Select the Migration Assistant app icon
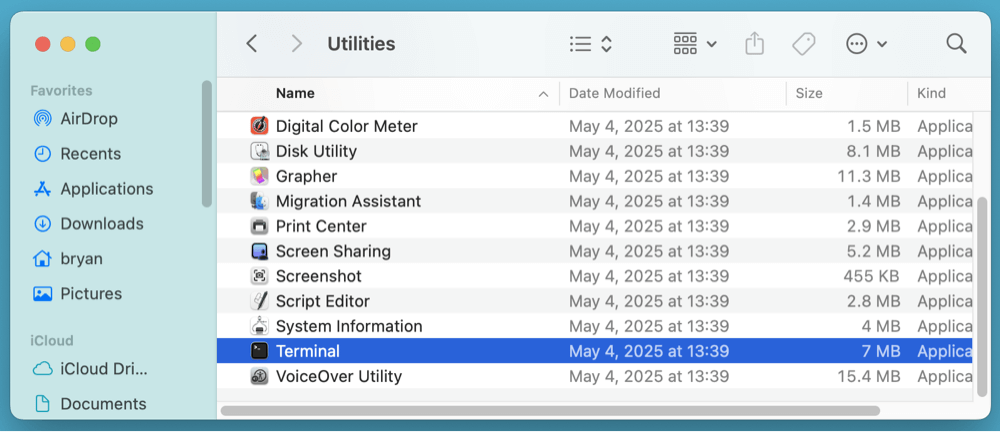Image resolution: width=1000 pixels, height=432 pixels. [260, 201]
